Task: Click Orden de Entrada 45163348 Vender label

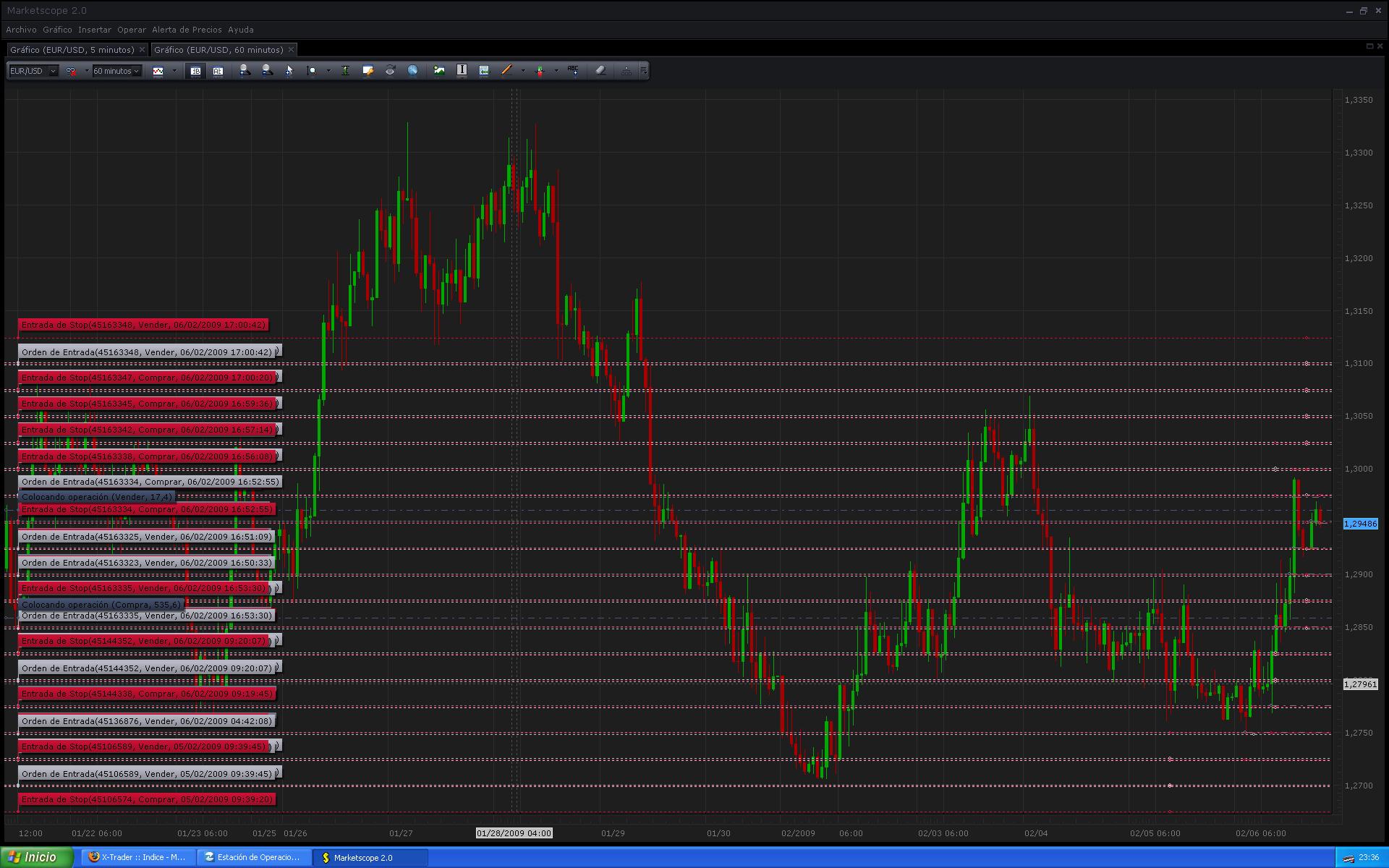Action: [x=147, y=352]
